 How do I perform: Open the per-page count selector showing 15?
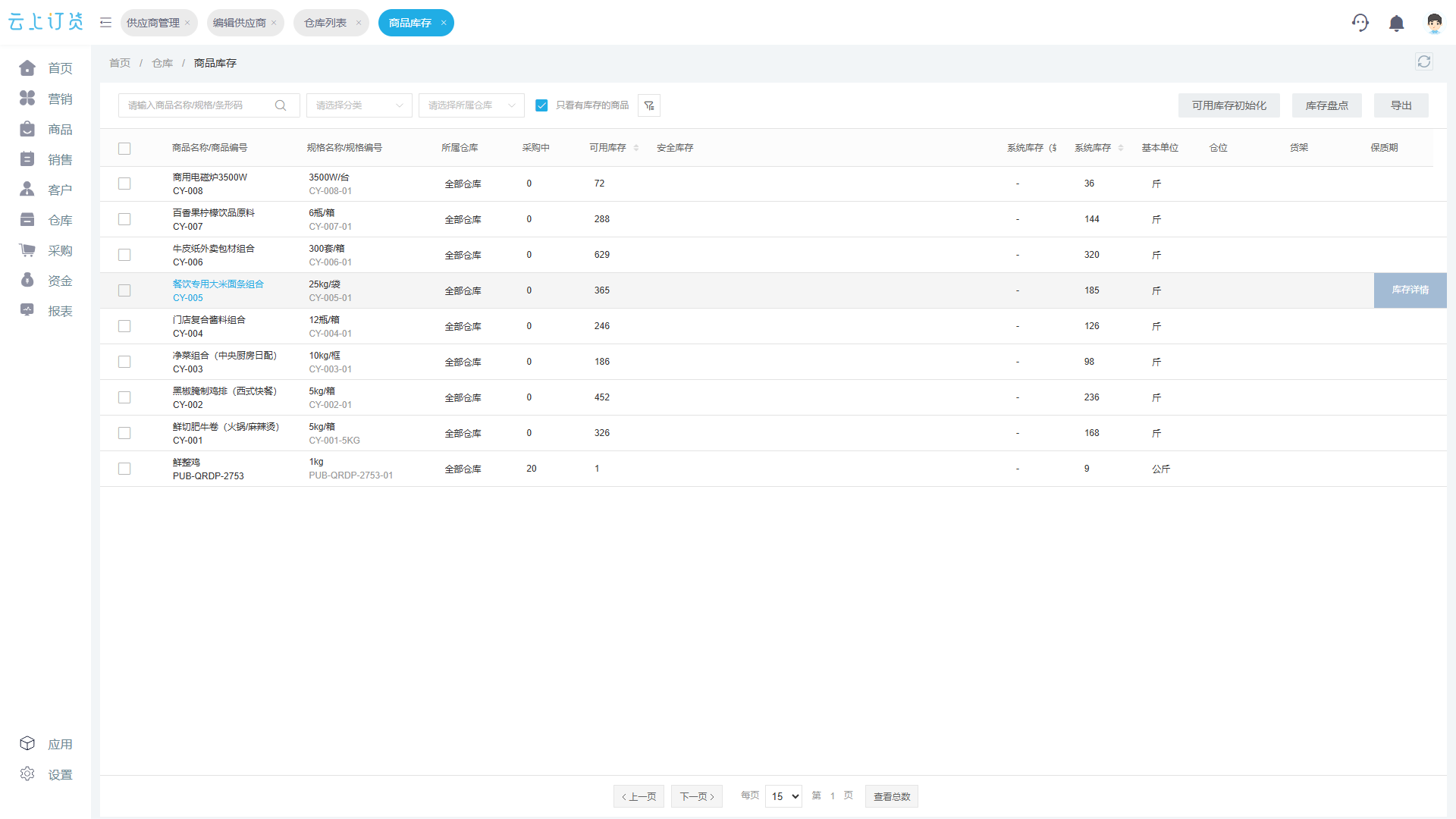(x=784, y=796)
